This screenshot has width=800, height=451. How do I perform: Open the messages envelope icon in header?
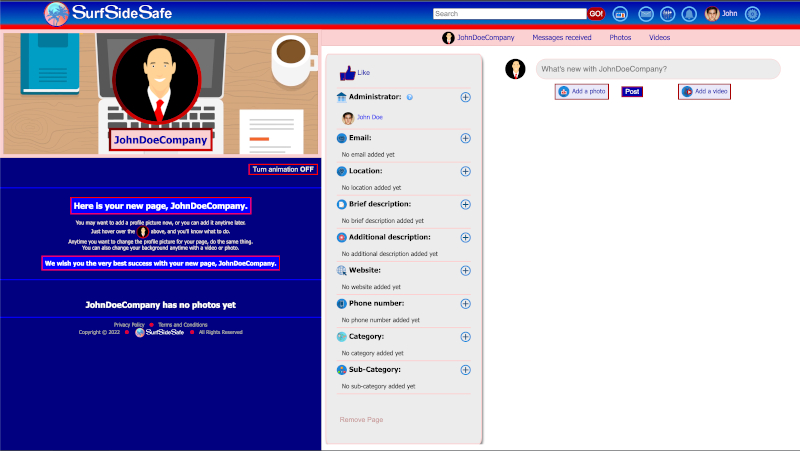click(646, 14)
